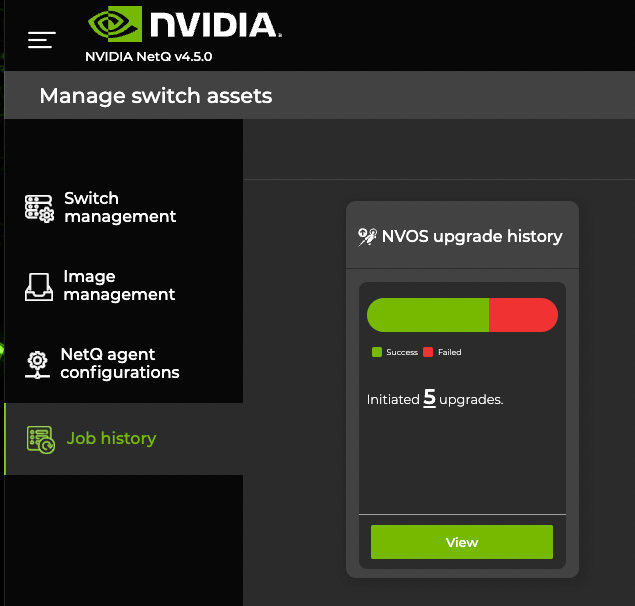Open the 5 initiated upgrades link
This screenshot has width=635, height=606.
429,398
